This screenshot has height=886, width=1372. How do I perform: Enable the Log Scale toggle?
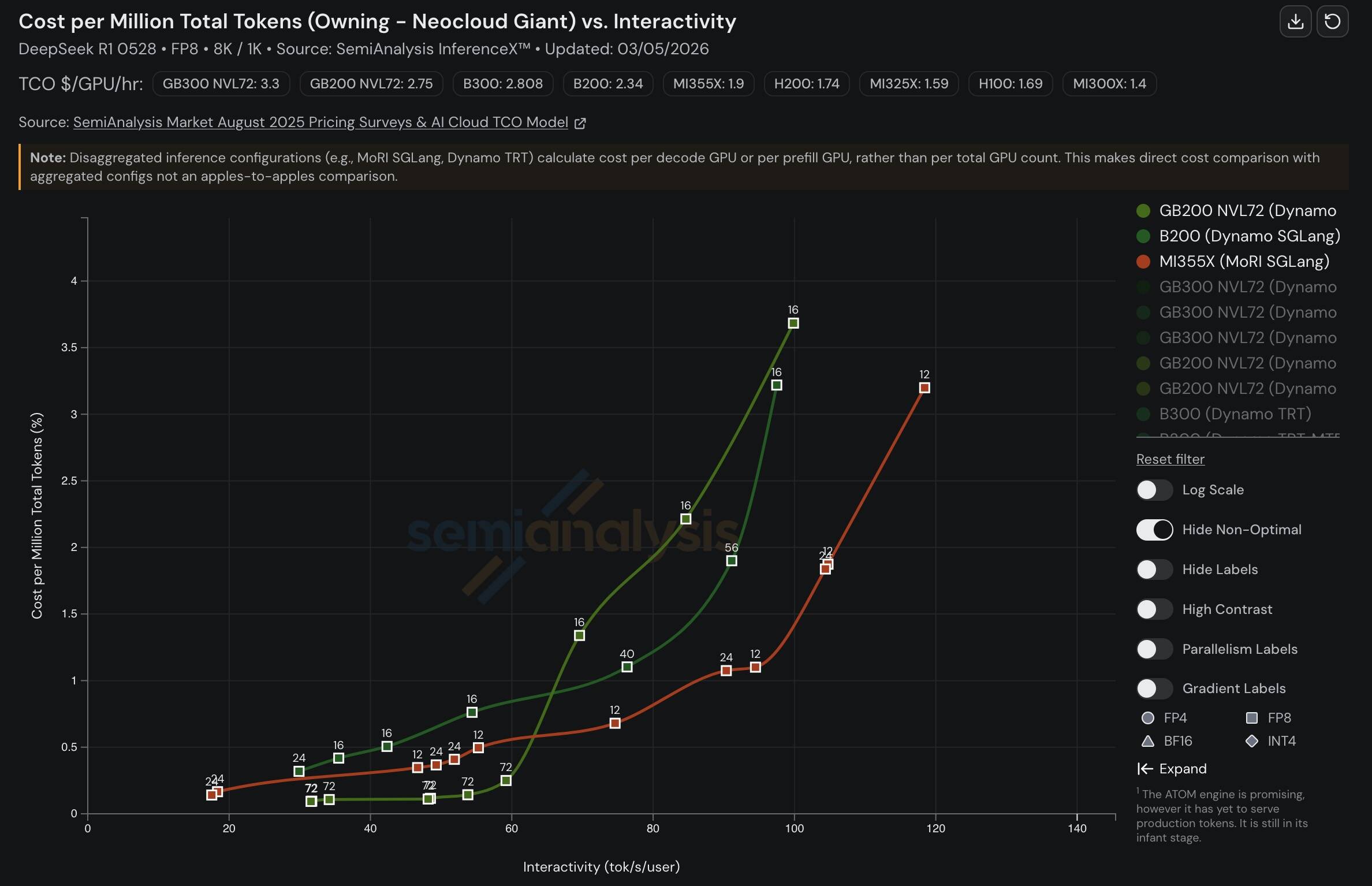tap(1154, 490)
